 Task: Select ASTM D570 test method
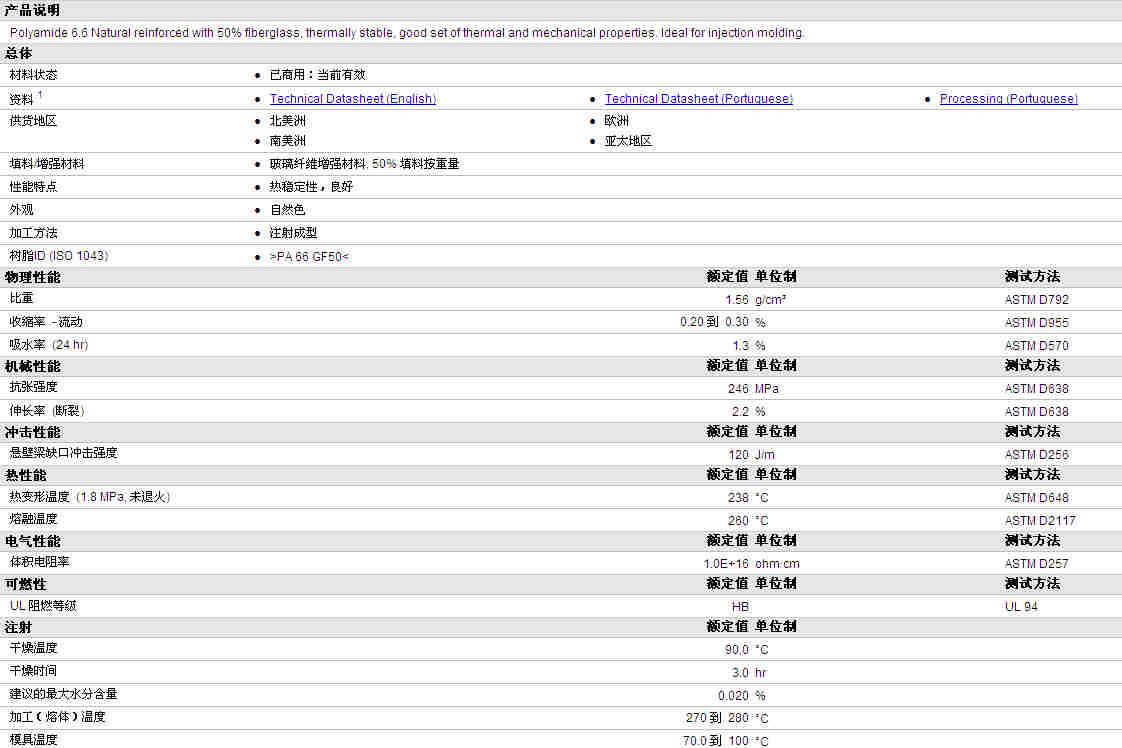coord(1036,346)
